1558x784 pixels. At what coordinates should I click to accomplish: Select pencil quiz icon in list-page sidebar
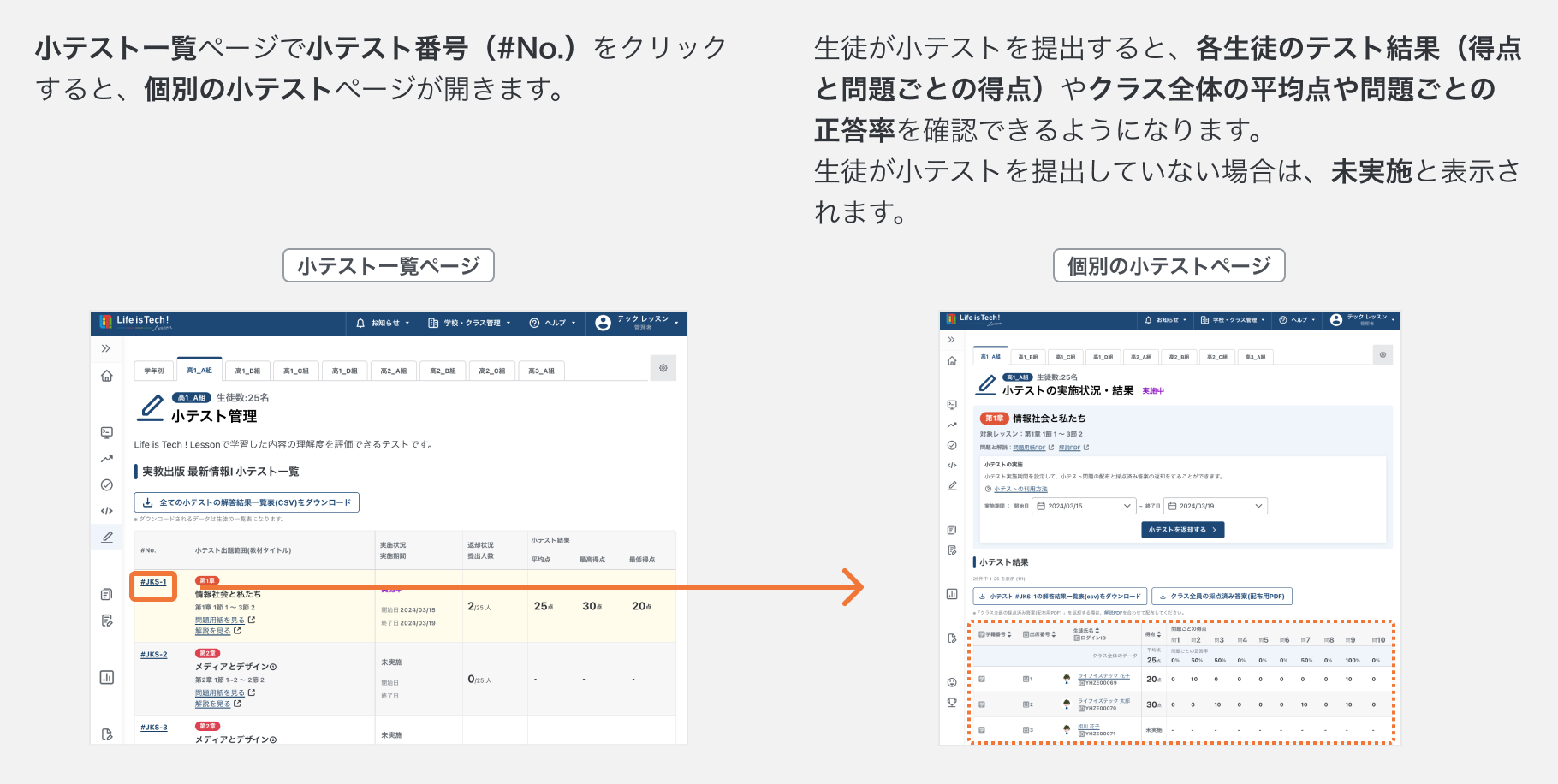click(x=106, y=537)
